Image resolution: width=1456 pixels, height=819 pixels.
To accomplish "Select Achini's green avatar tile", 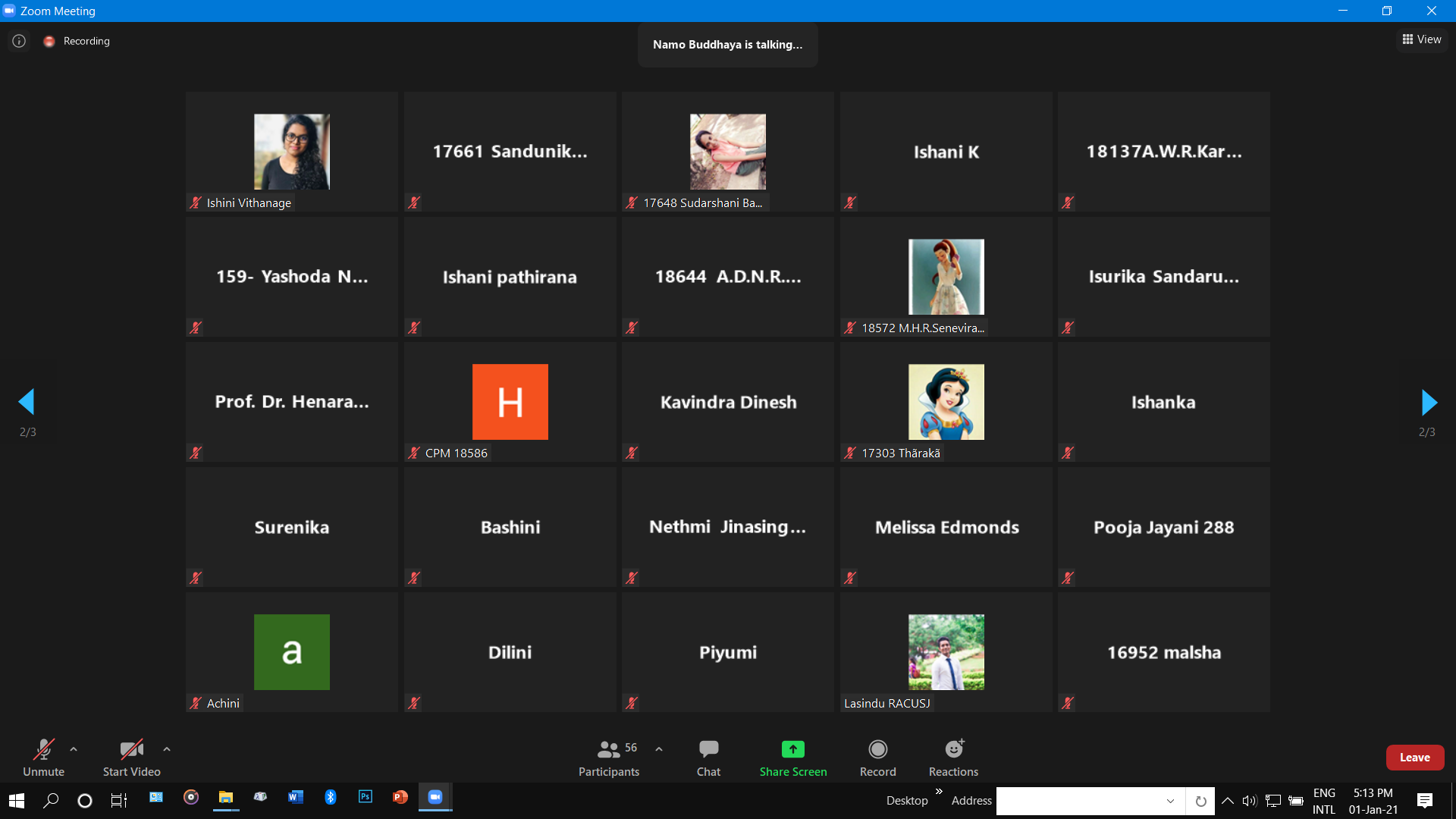I will point(292,652).
